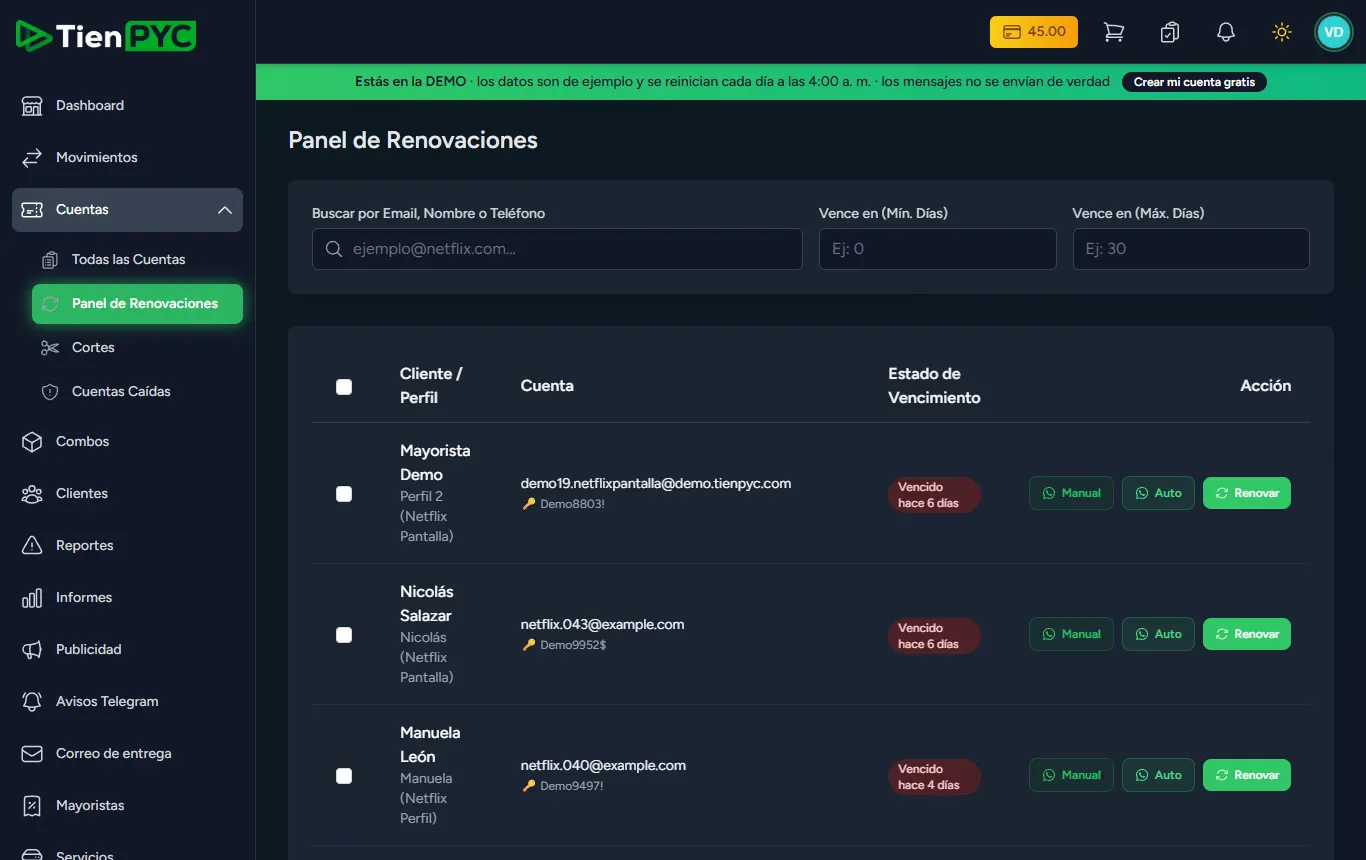The height and width of the screenshot is (860, 1366).
Task: Click Manual WhatsApp for Mayorista Demo
Action: (1071, 493)
